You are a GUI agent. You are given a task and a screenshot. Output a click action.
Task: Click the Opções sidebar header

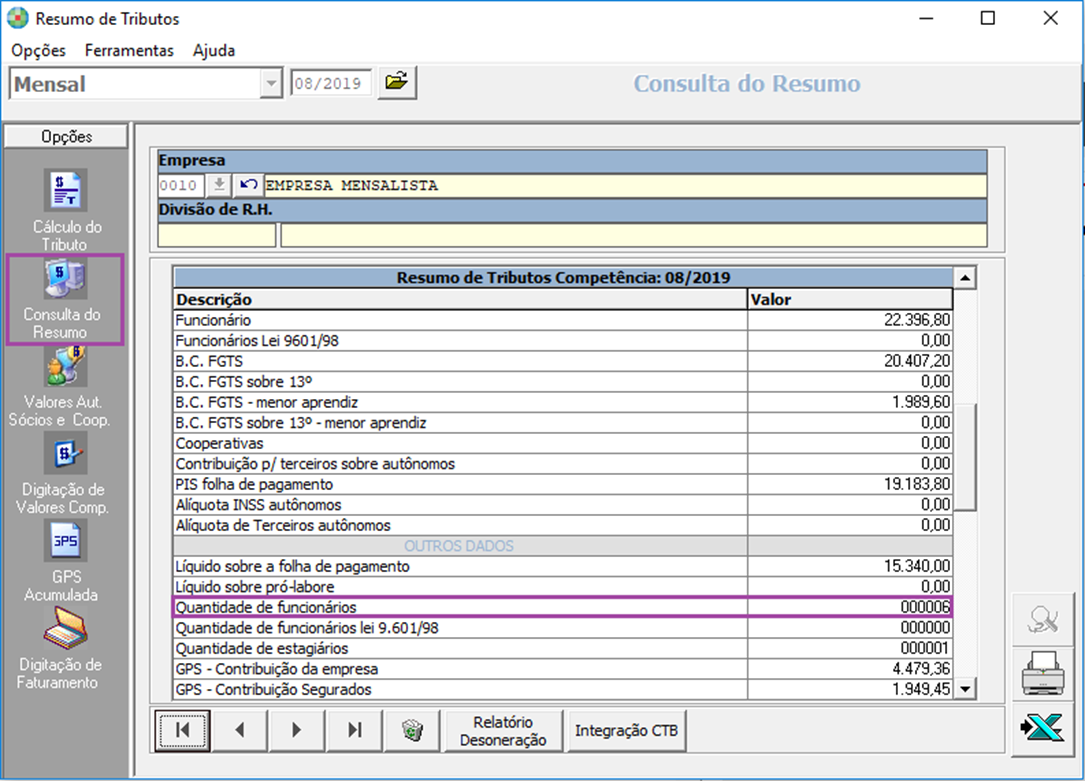click(x=66, y=136)
